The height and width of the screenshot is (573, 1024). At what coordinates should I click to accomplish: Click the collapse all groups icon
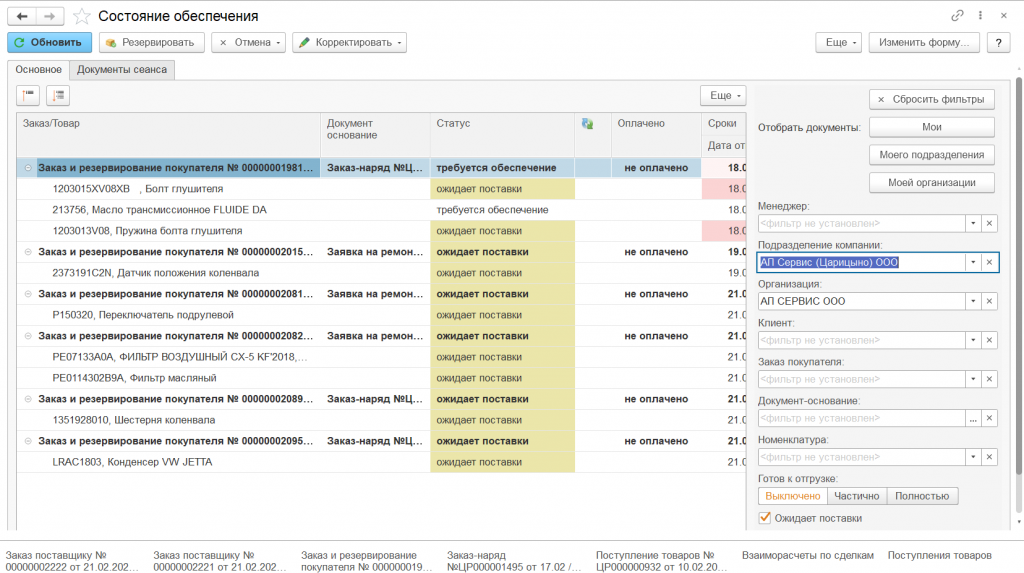[28, 95]
